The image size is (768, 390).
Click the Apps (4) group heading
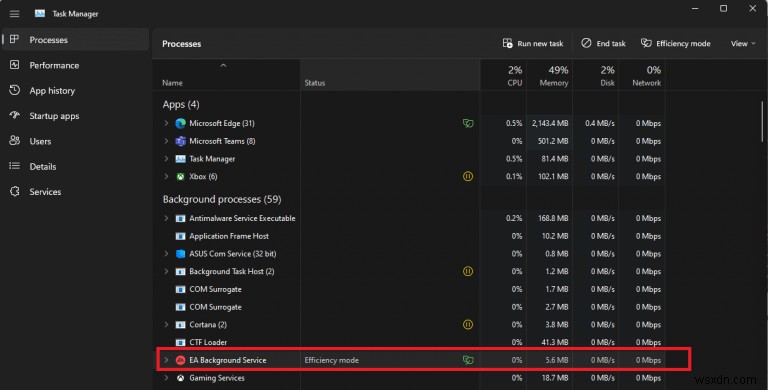coord(181,104)
